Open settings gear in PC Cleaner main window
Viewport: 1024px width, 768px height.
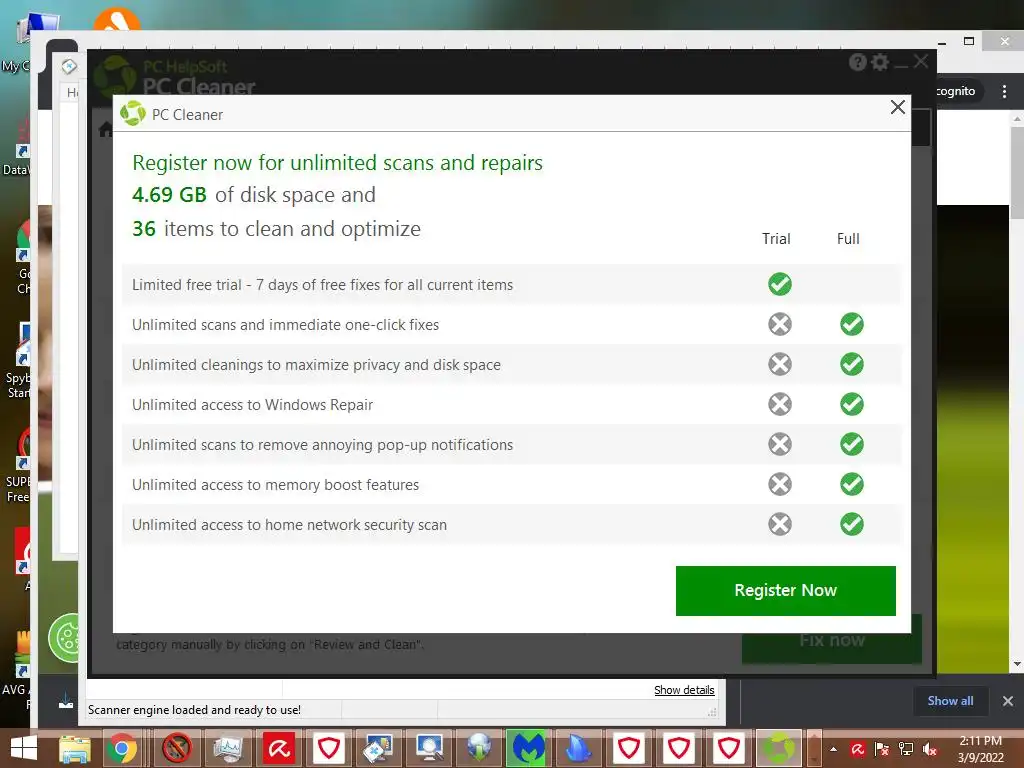pyautogui.click(x=880, y=62)
